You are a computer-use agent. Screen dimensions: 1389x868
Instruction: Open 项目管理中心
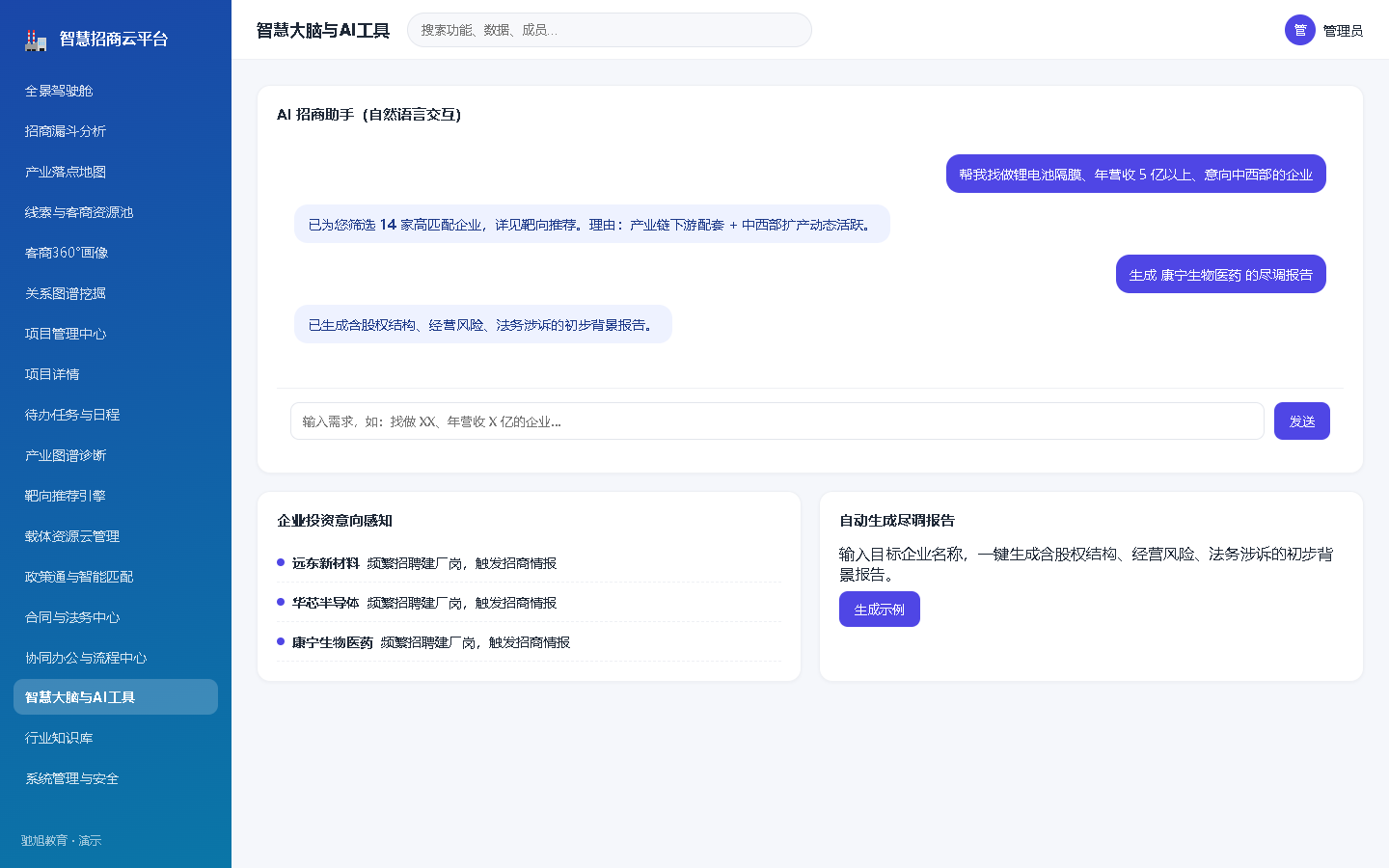pos(116,334)
